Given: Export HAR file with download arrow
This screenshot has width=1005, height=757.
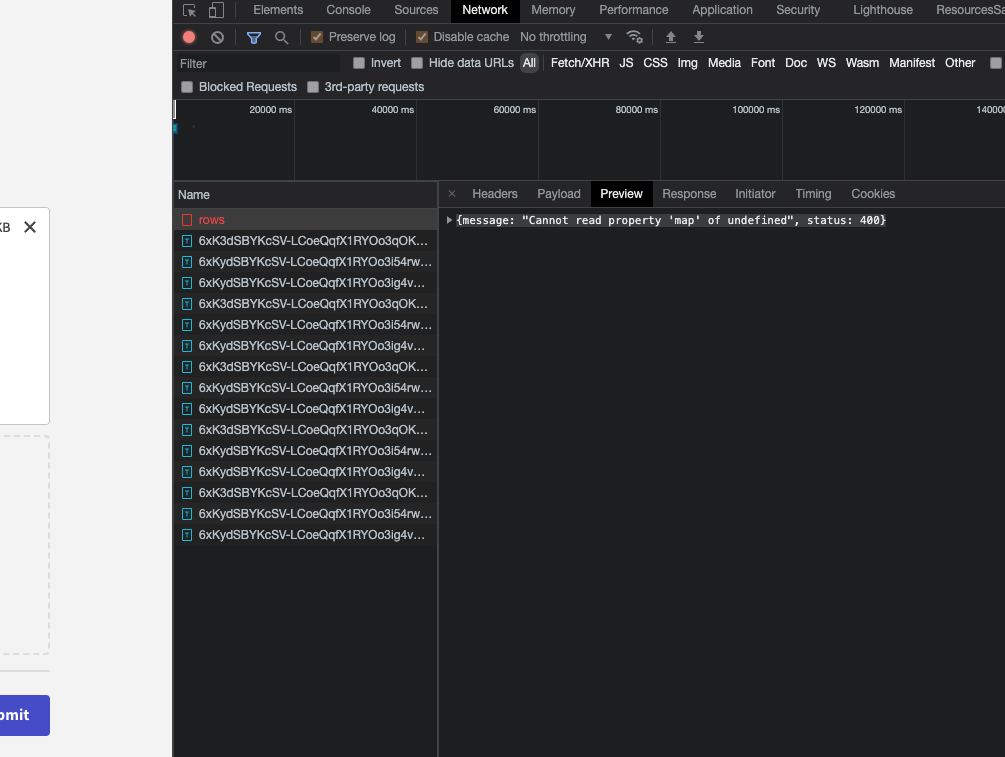Looking at the screenshot, I should [699, 37].
